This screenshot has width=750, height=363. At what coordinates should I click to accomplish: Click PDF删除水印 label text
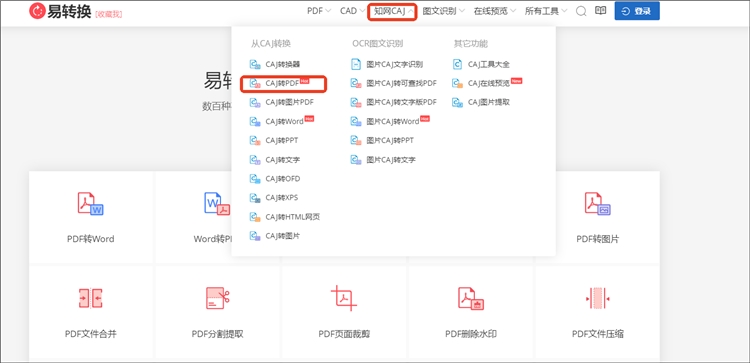(x=471, y=334)
